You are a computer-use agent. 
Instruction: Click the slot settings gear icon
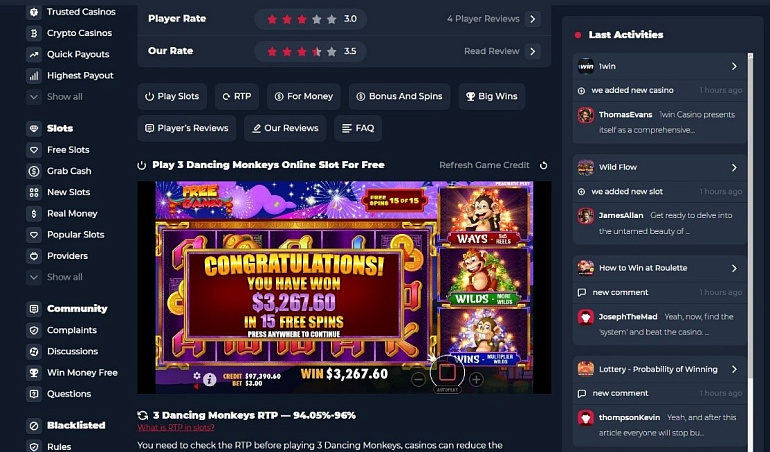click(x=197, y=375)
